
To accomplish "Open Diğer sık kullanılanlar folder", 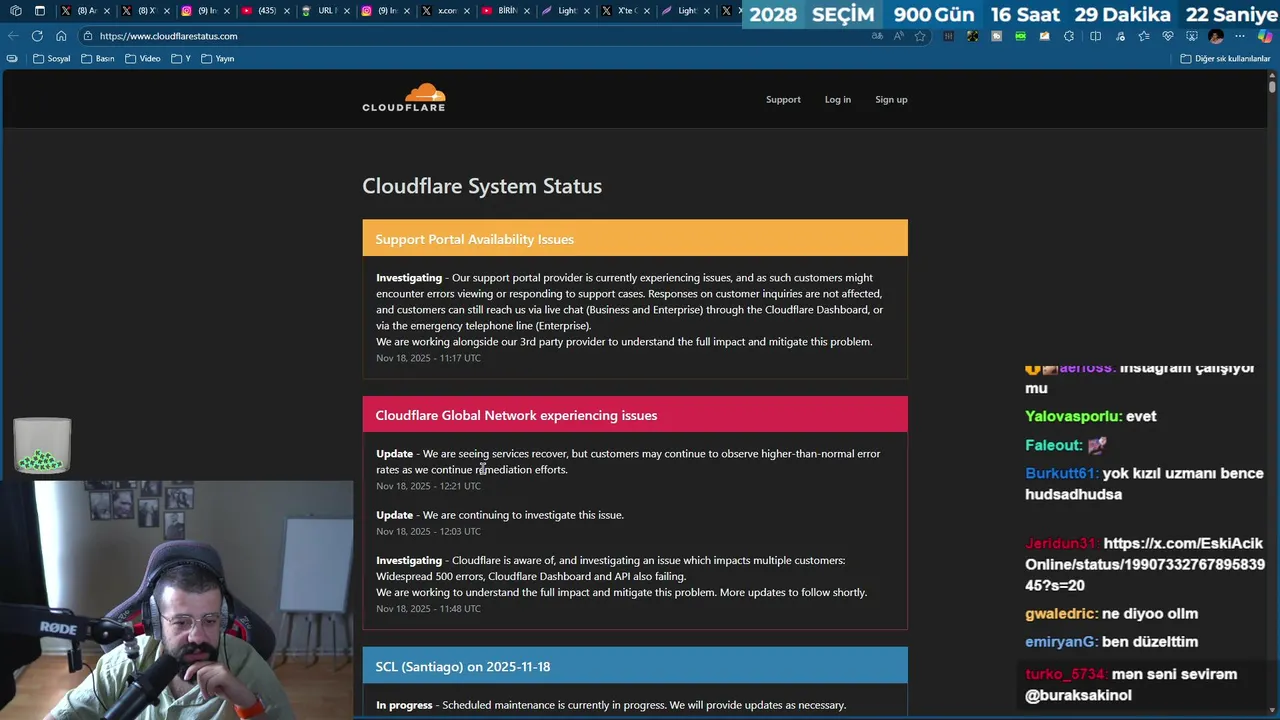I will (1225, 58).
